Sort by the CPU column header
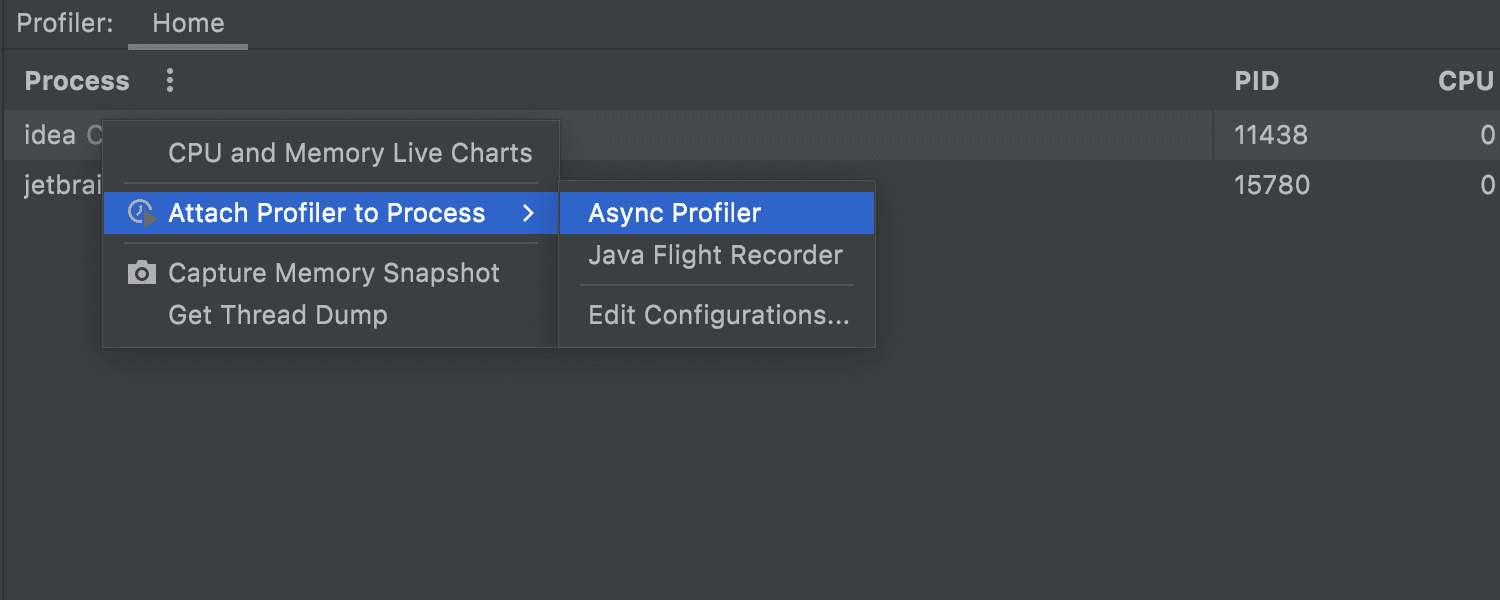The image size is (1500, 600). point(1466,81)
